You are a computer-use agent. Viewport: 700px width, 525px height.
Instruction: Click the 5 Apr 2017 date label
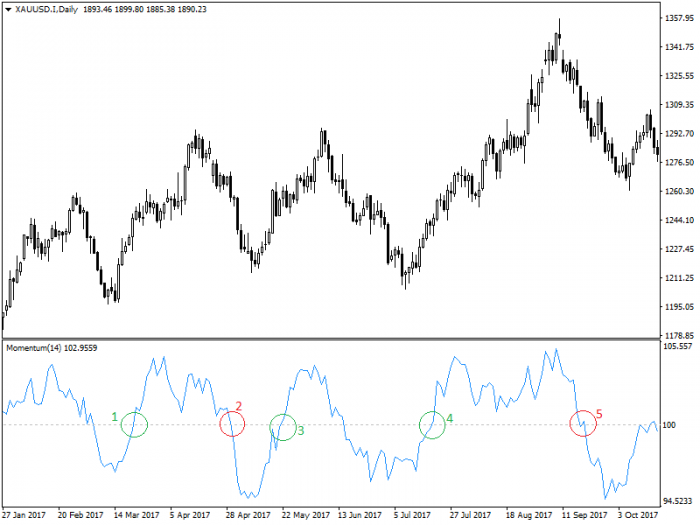[x=190, y=515]
